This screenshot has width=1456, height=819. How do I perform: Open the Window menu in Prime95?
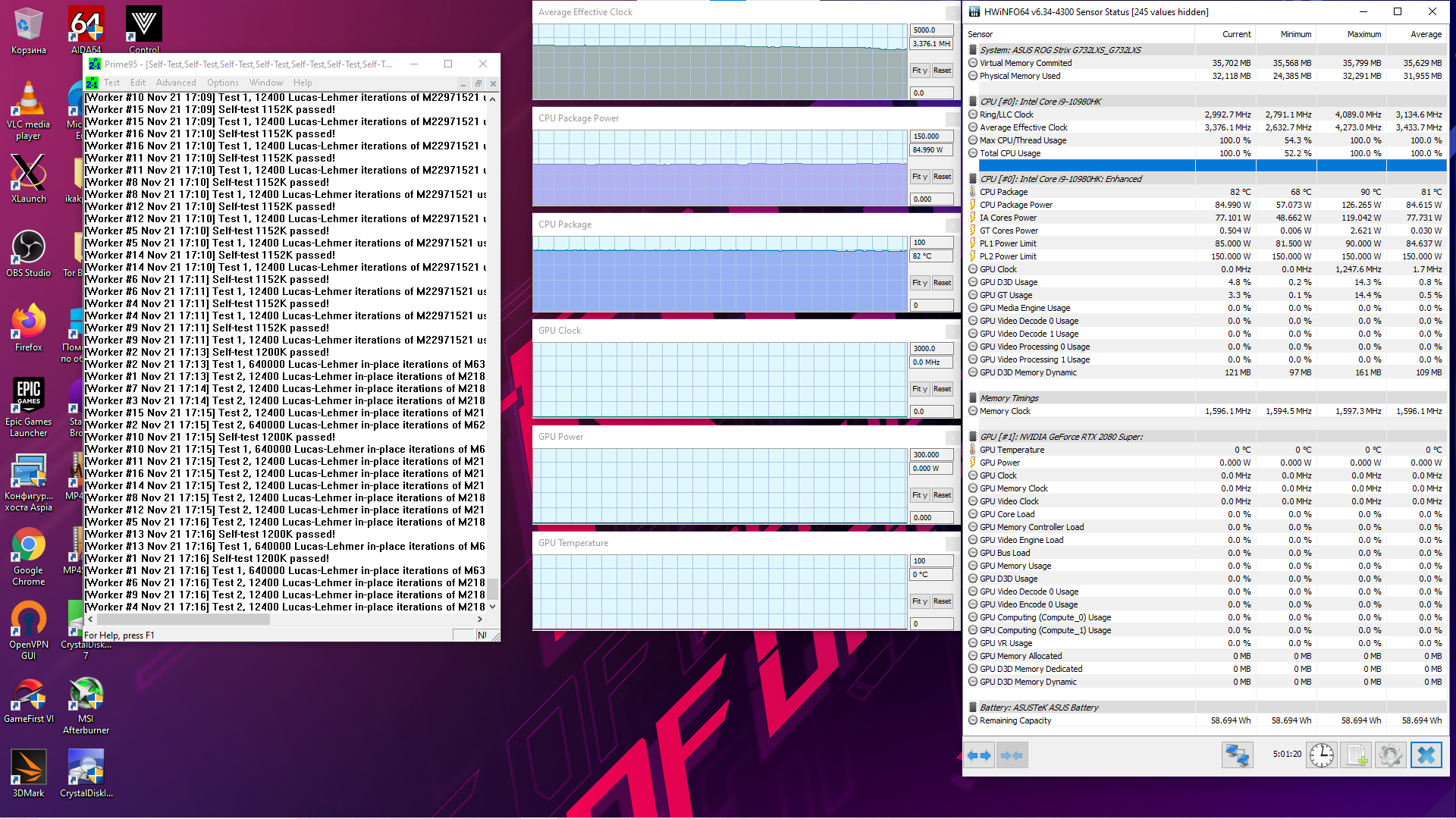point(266,83)
